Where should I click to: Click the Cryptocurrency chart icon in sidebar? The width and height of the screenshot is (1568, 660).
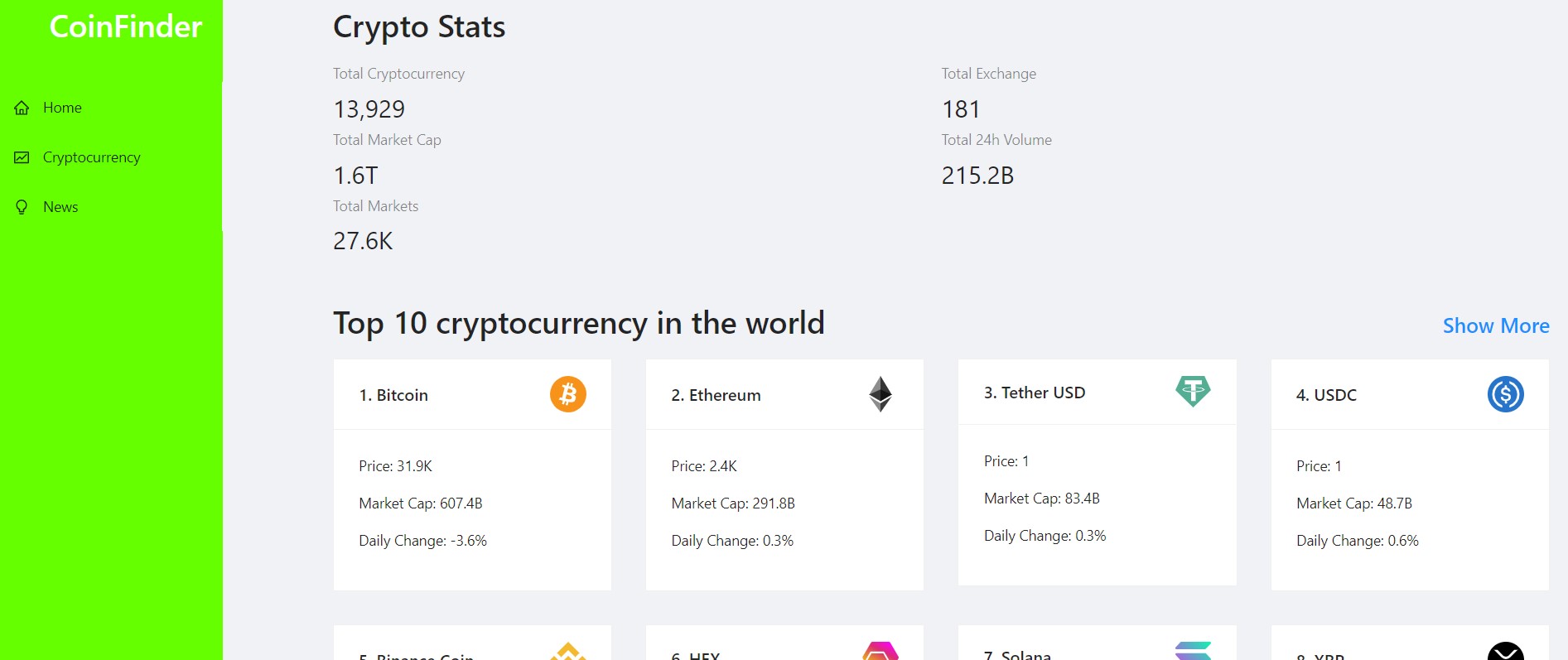pos(22,157)
